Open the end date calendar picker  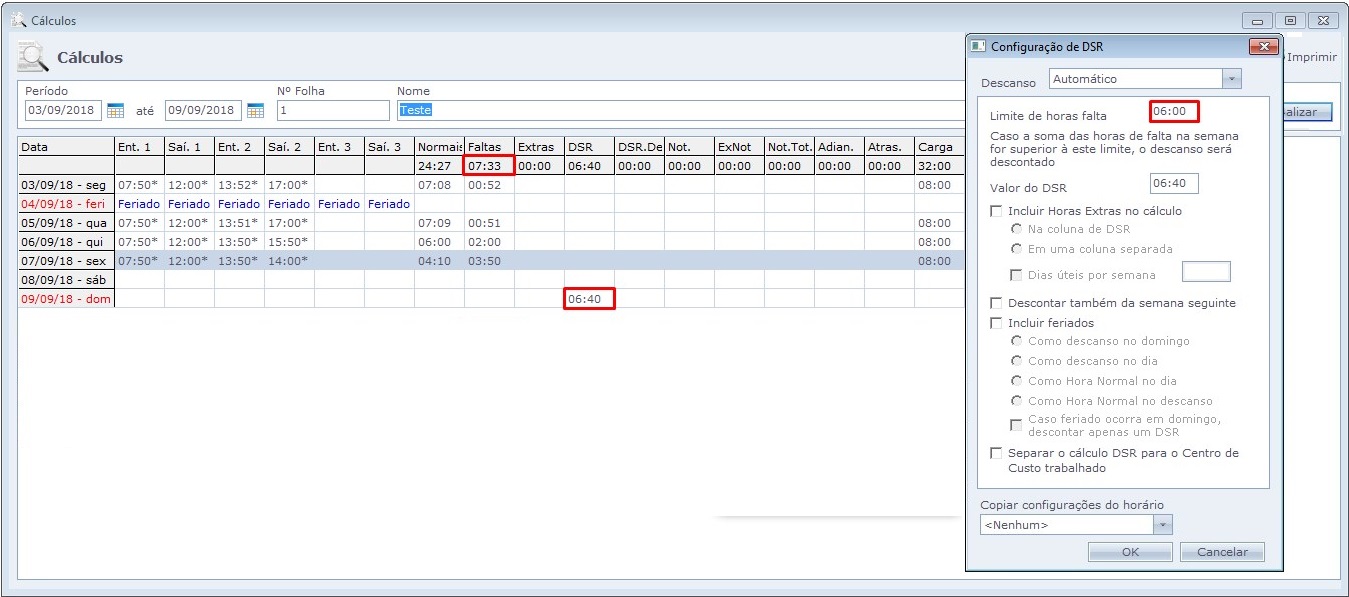(255, 110)
